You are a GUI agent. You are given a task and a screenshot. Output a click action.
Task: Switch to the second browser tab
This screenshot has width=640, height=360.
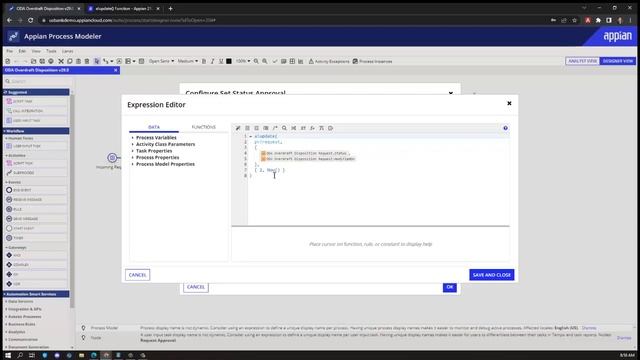[x=124, y=9]
